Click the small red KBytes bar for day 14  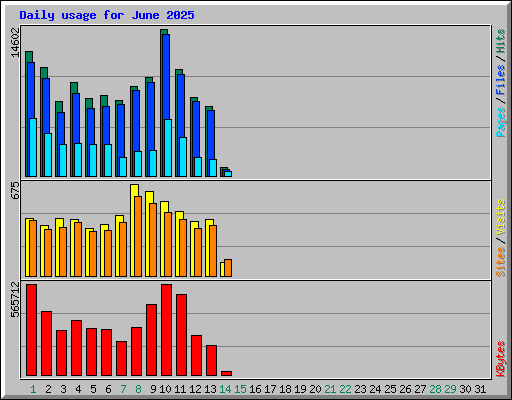pos(226,373)
